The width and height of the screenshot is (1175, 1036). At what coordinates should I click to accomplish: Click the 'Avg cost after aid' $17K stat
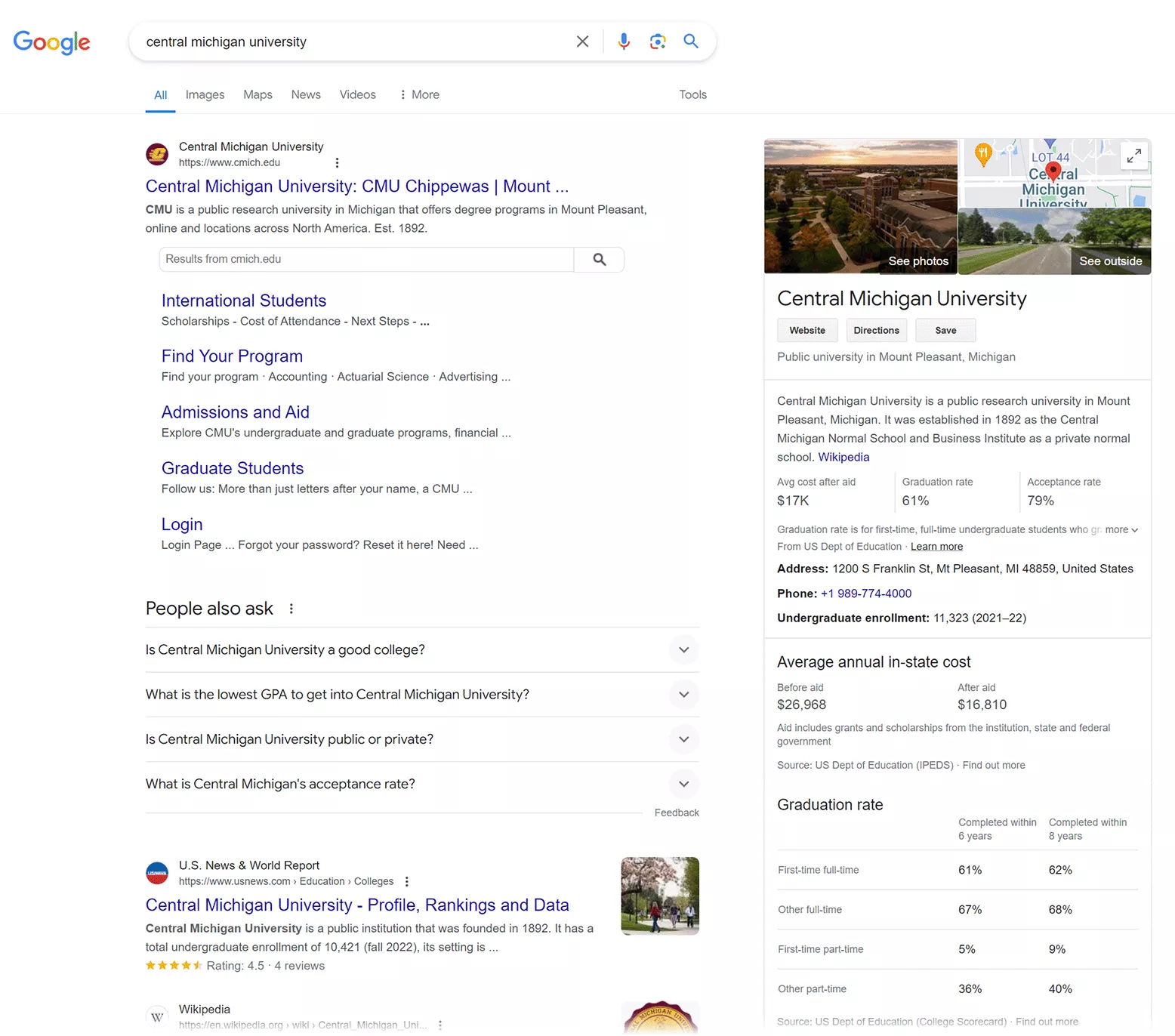coord(816,492)
